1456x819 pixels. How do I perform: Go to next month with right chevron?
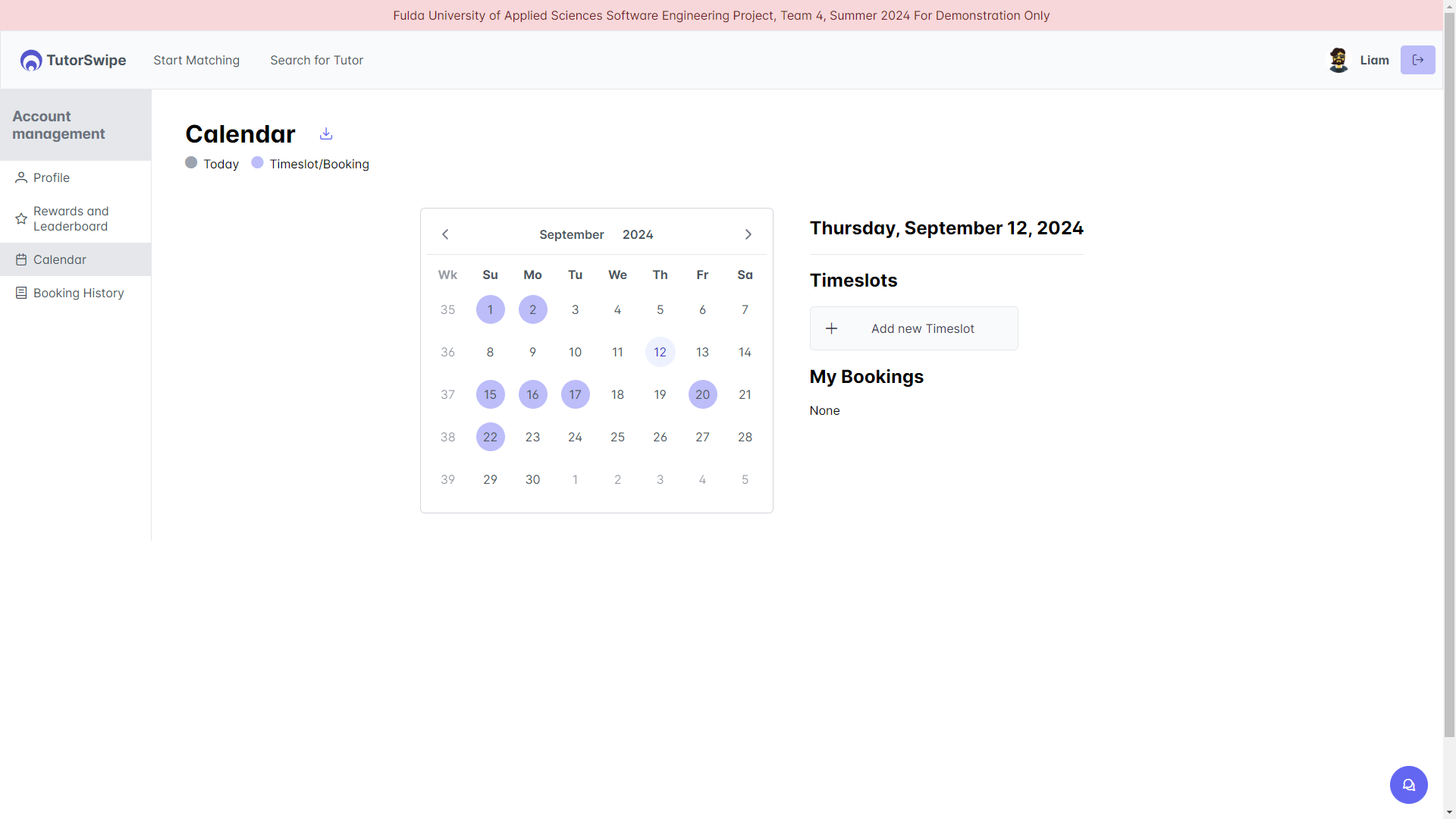pos(748,234)
